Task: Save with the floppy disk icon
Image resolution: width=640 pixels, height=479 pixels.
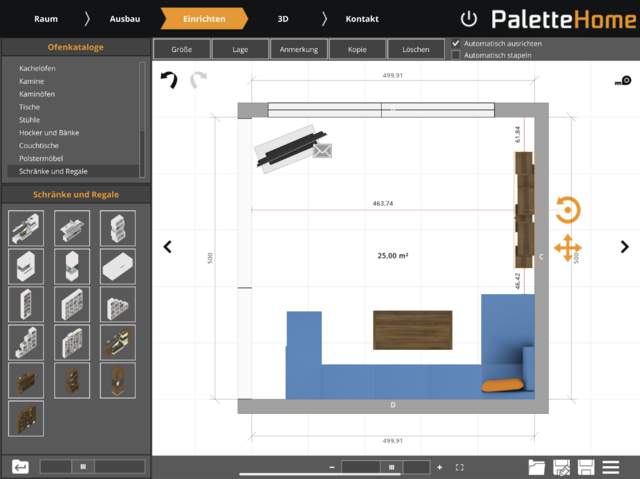Action: (586, 467)
